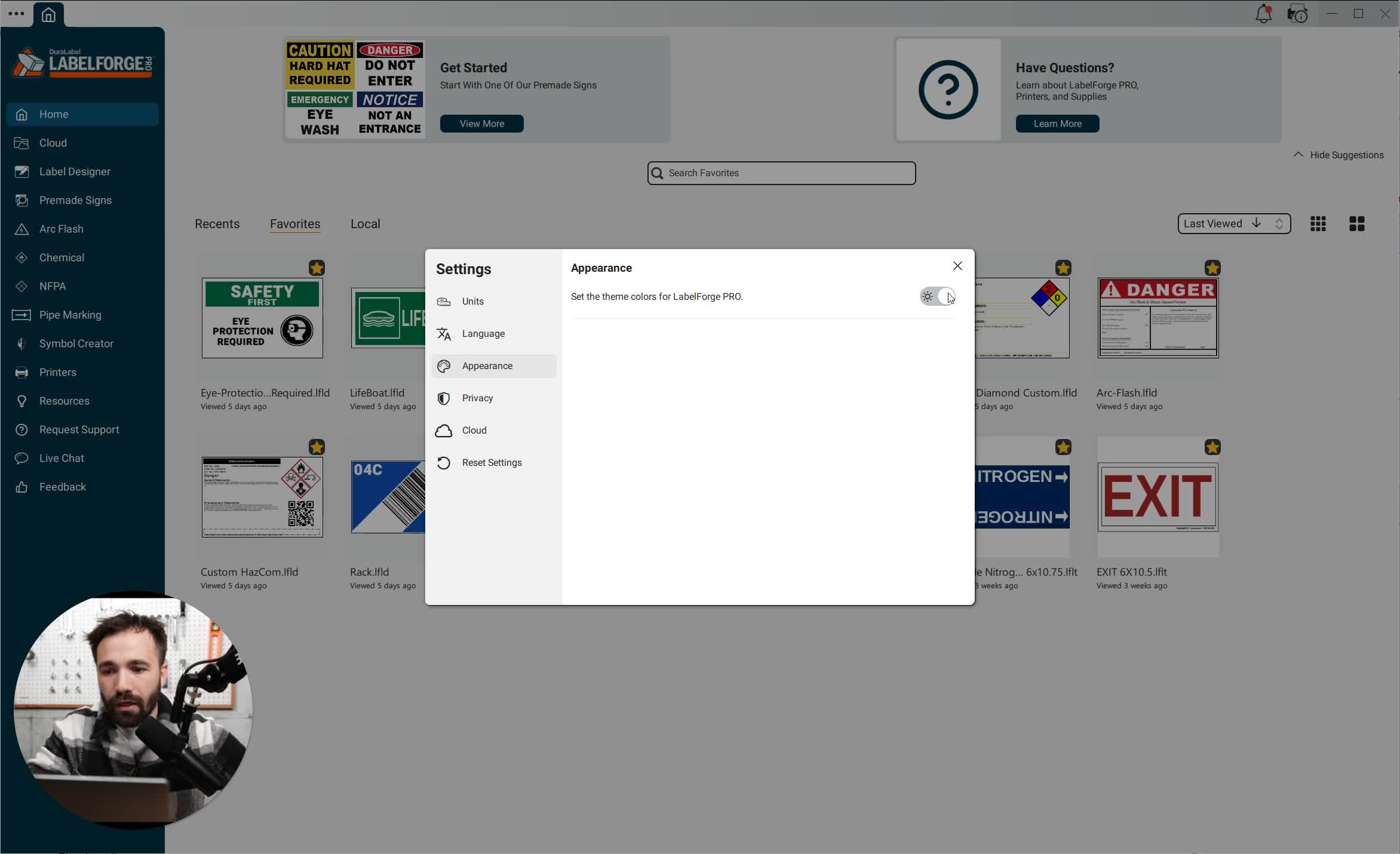Image resolution: width=1400 pixels, height=854 pixels.
Task: Click the Appearance palette icon
Action: 444,366
